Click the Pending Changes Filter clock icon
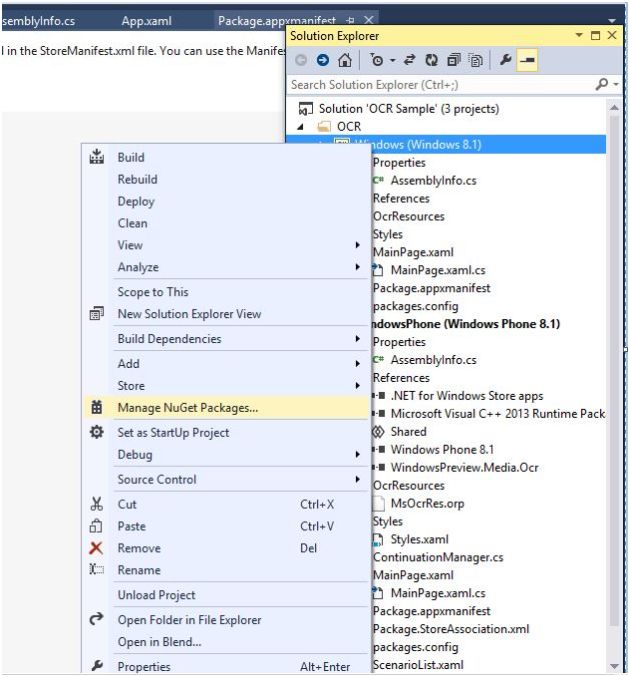630x677 pixels. click(377, 60)
